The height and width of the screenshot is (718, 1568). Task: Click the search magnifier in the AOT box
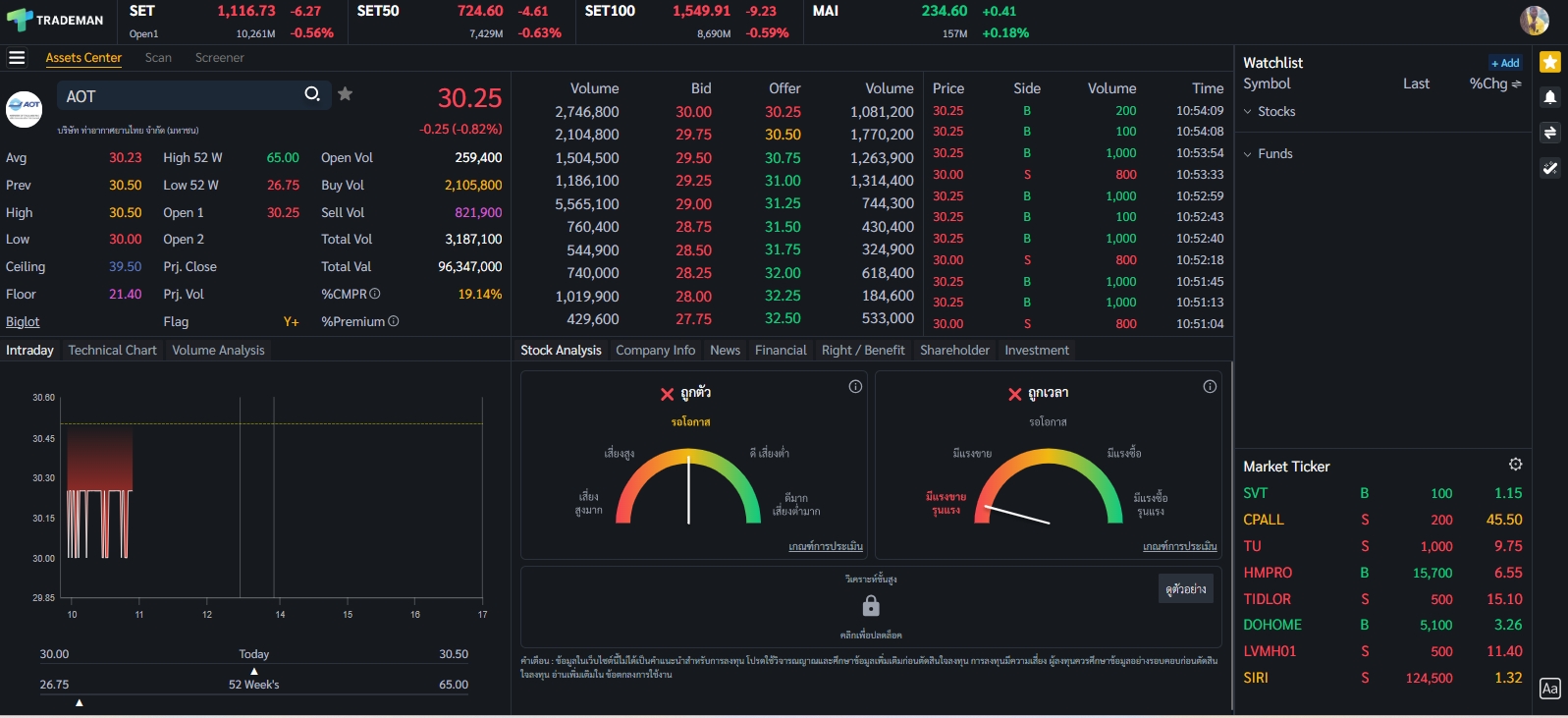click(312, 94)
